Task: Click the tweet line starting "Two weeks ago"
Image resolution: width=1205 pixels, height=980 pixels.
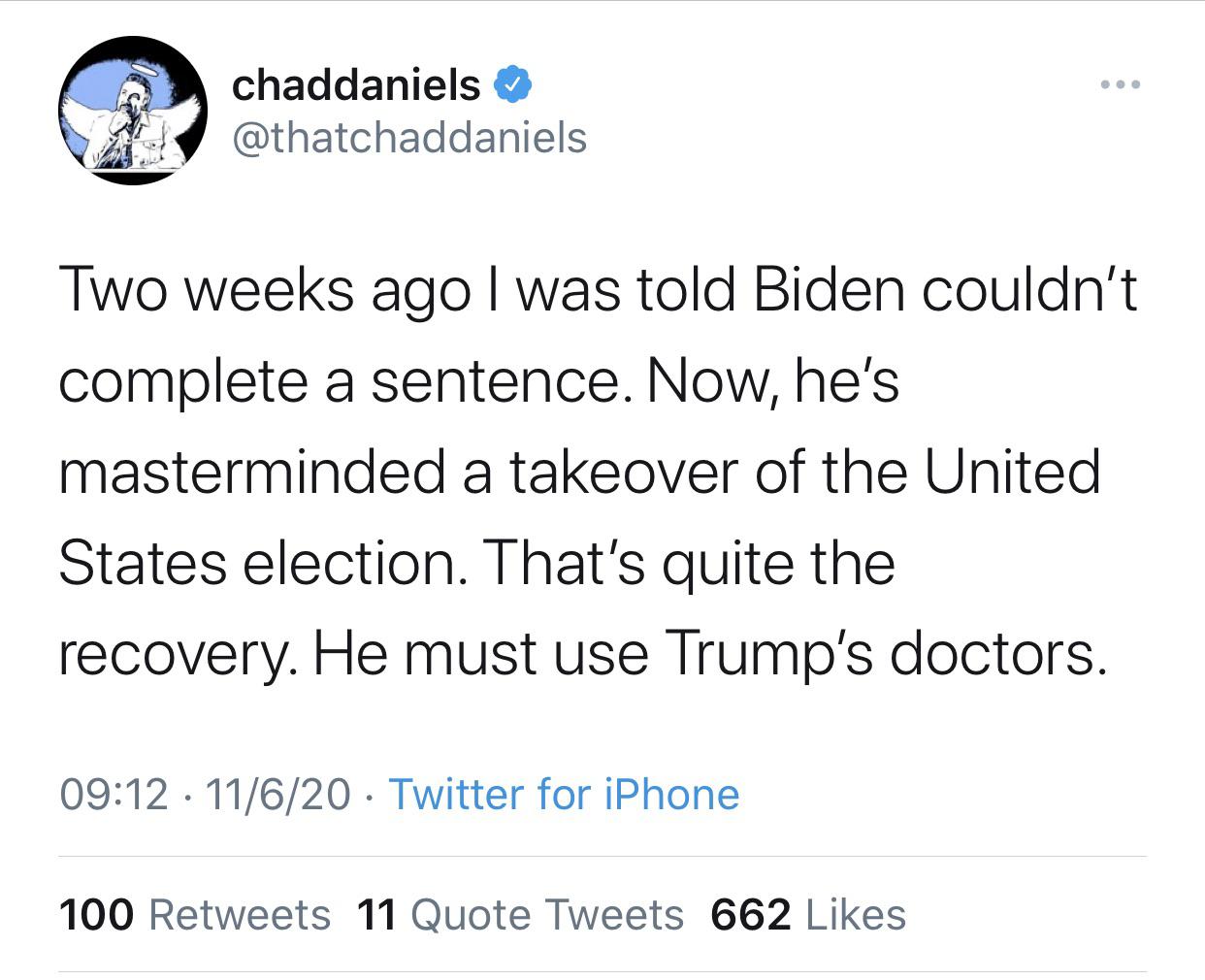Action: click(596, 289)
